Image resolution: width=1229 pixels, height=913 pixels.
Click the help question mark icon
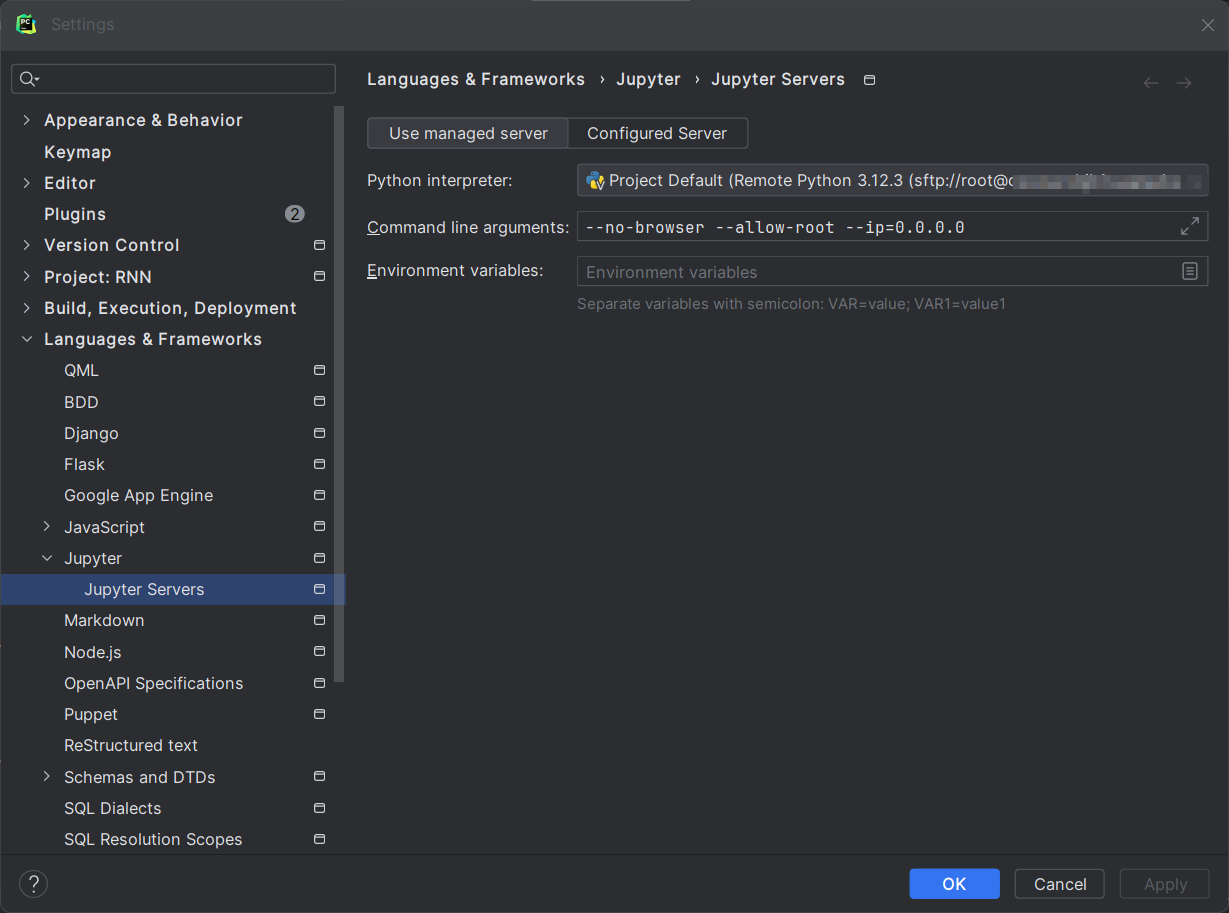[33, 884]
